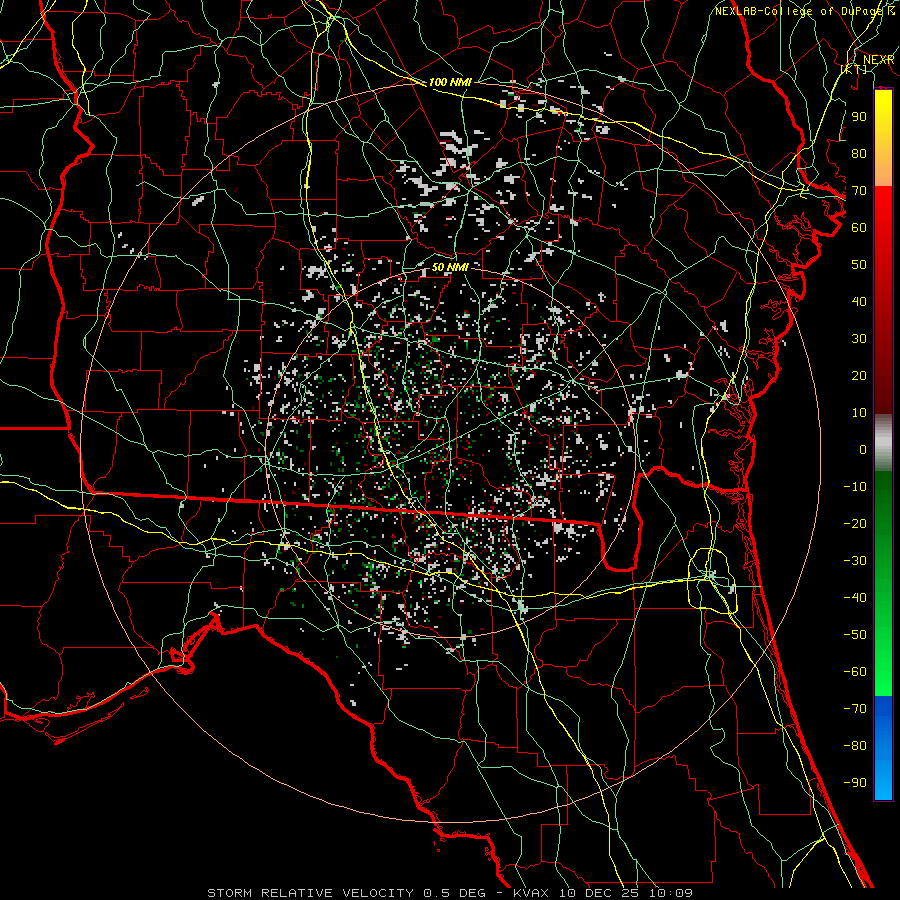Viewport: 900px width, 900px height.
Task: Click the -10 value on the scale
Action: (x=855, y=487)
